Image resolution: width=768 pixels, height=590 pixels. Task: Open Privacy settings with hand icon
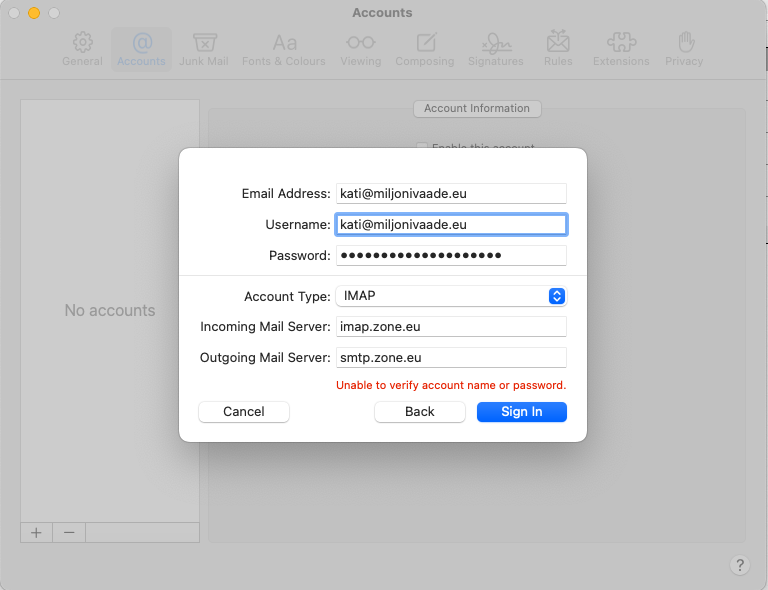(685, 49)
